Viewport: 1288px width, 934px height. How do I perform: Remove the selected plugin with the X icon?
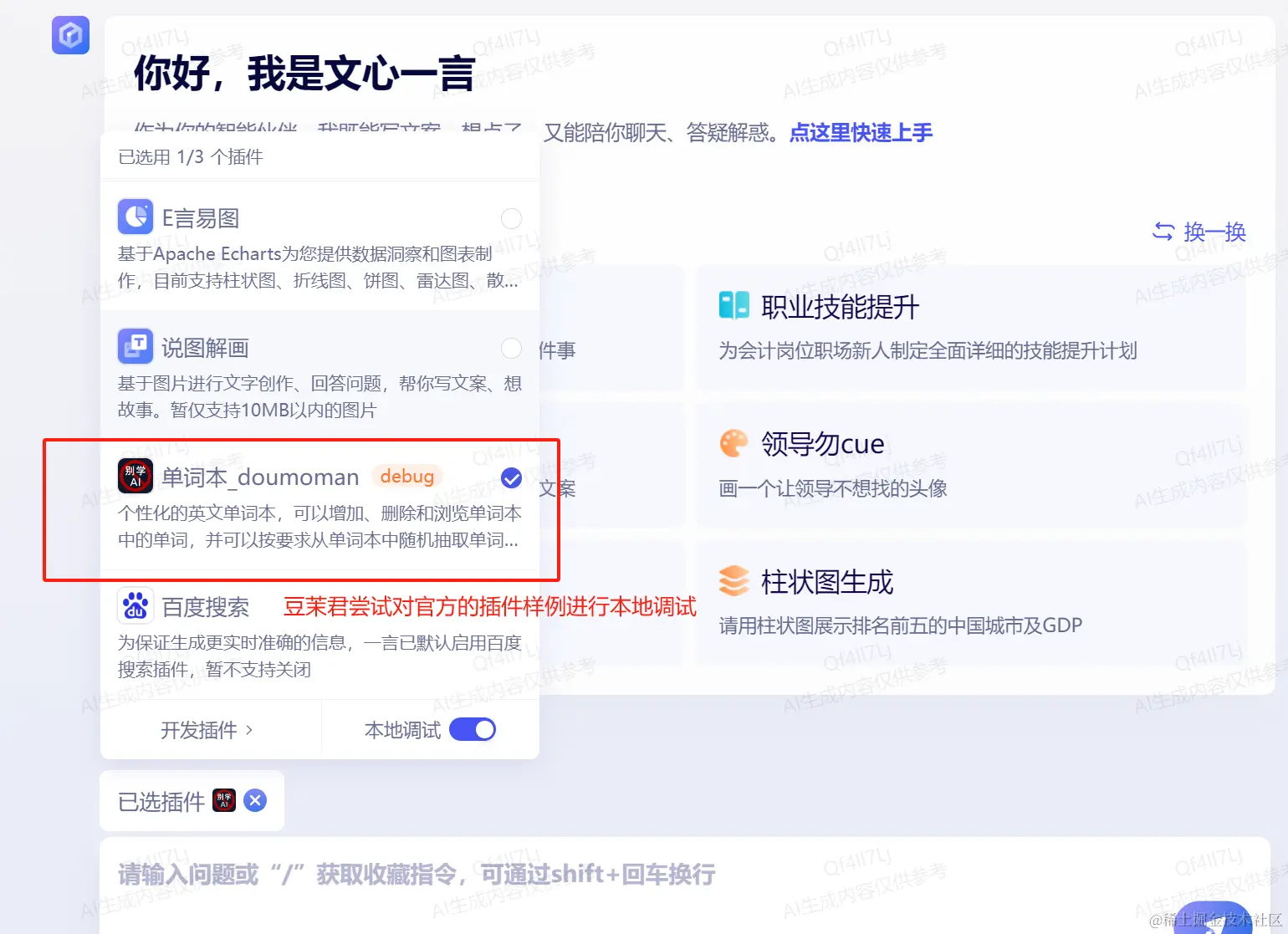(255, 800)
